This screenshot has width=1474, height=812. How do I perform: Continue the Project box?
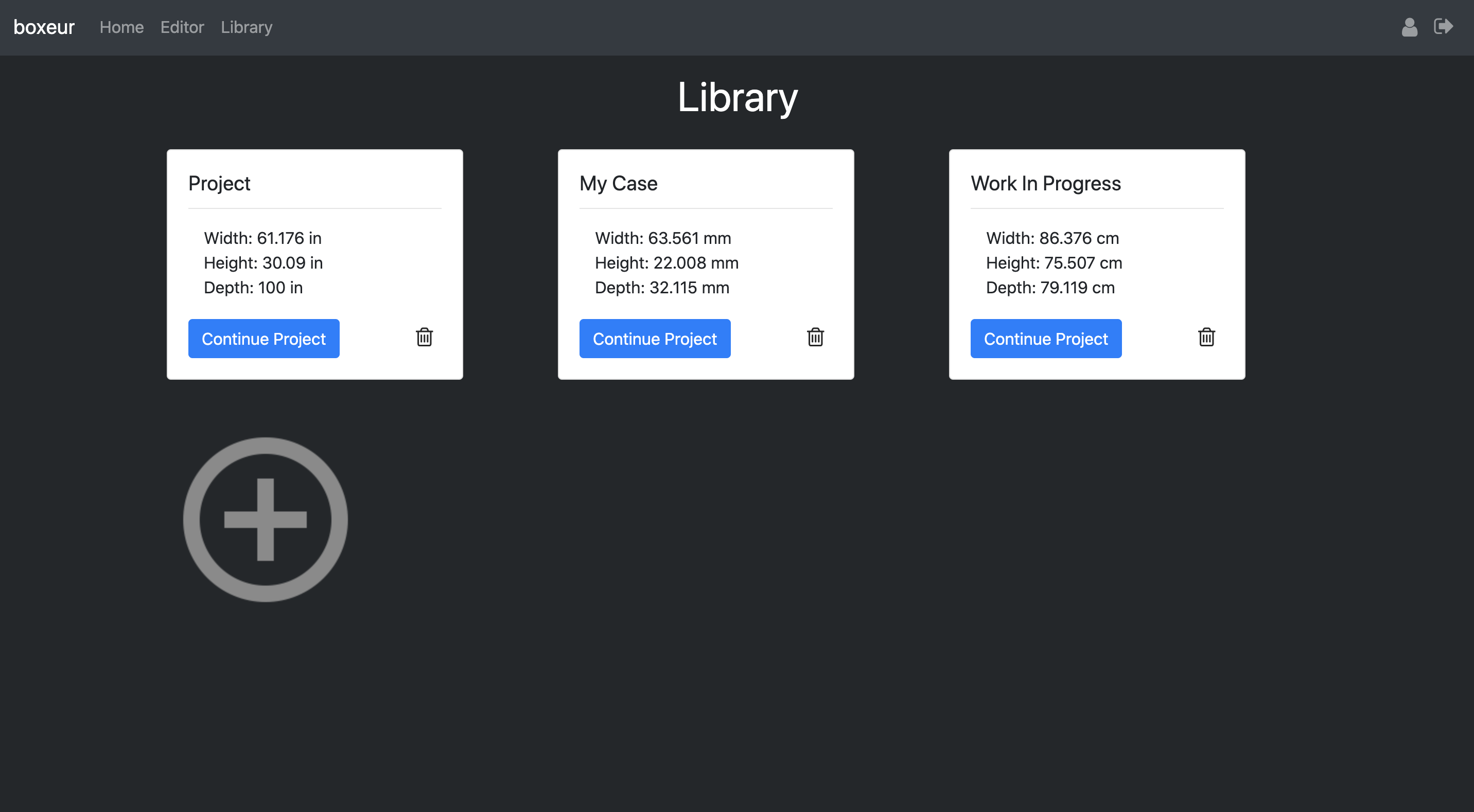pyautogui.click(x=264, y=339)
